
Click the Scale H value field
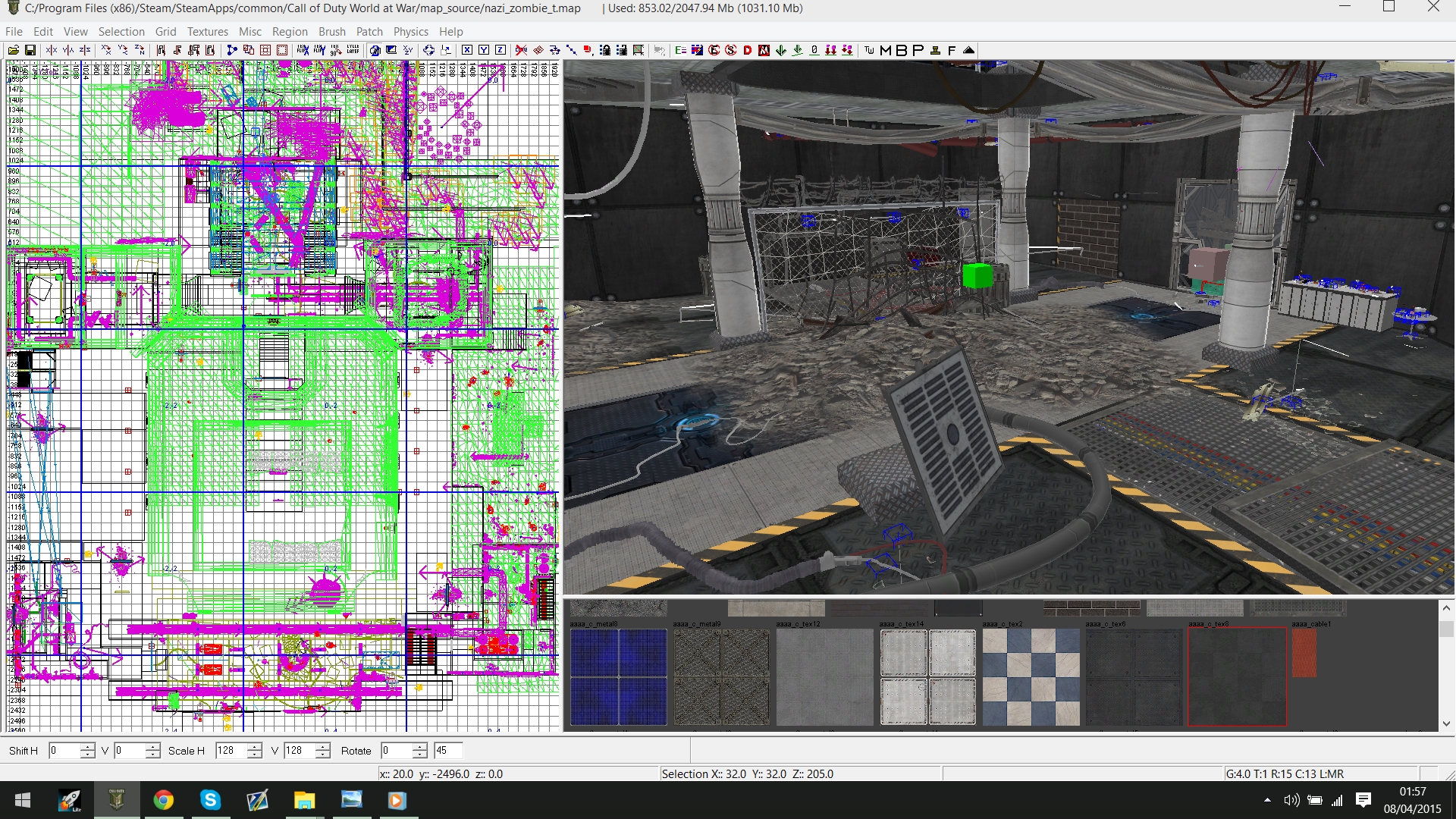231,750
